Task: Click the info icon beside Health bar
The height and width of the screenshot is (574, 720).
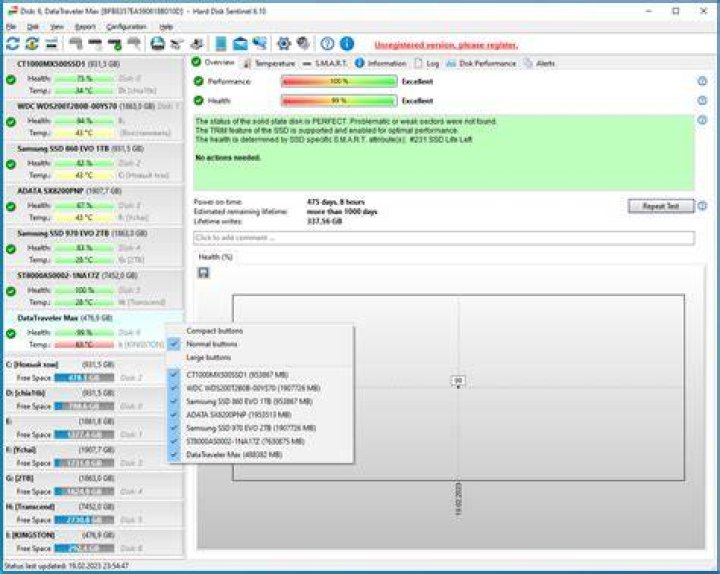Action: (702, 101)
